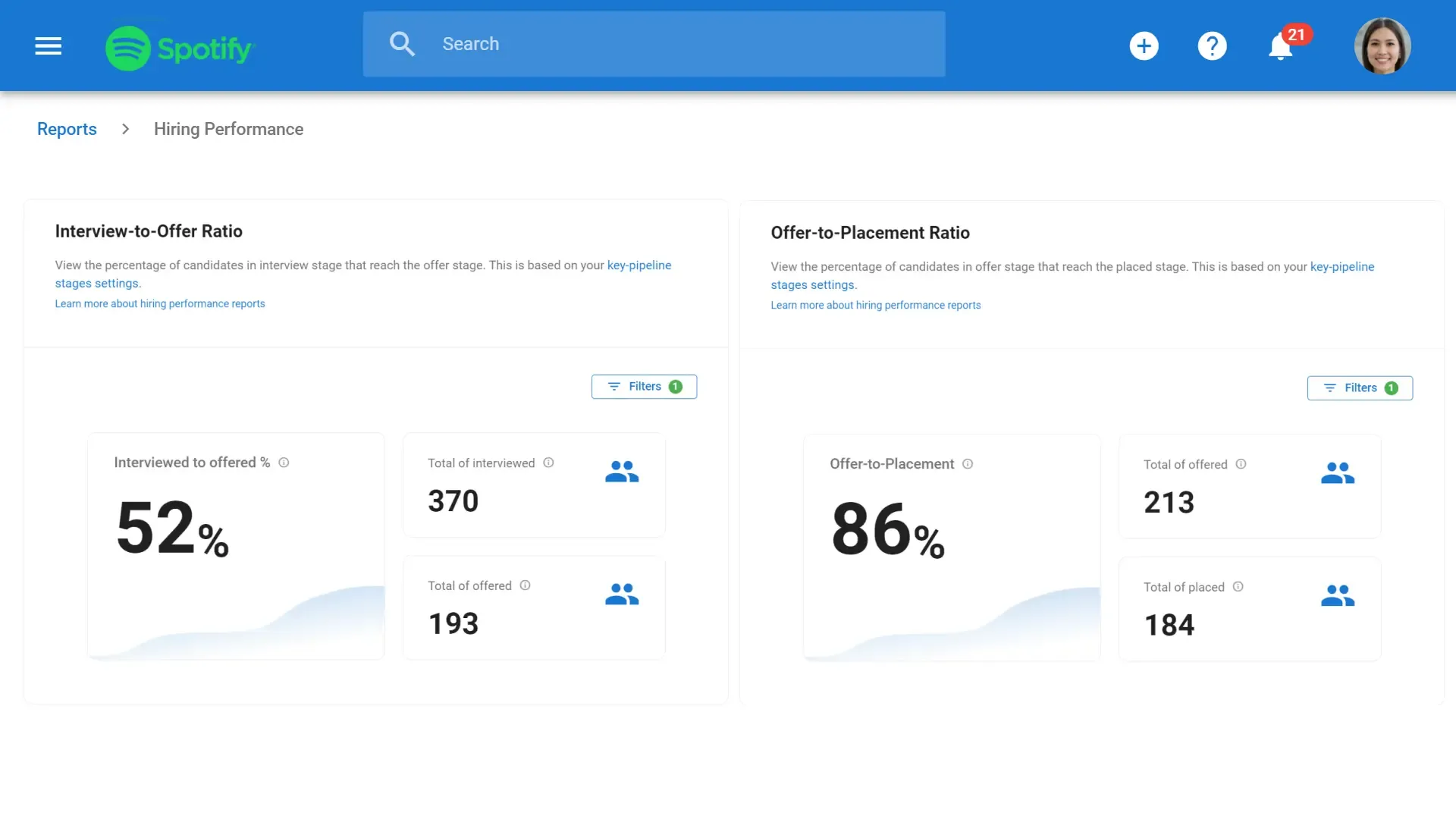Viewport: 1456px width, 819px height.
Task: Open Filters on Interview-to-Offer Ratio panel
Action: pos(644,386)
